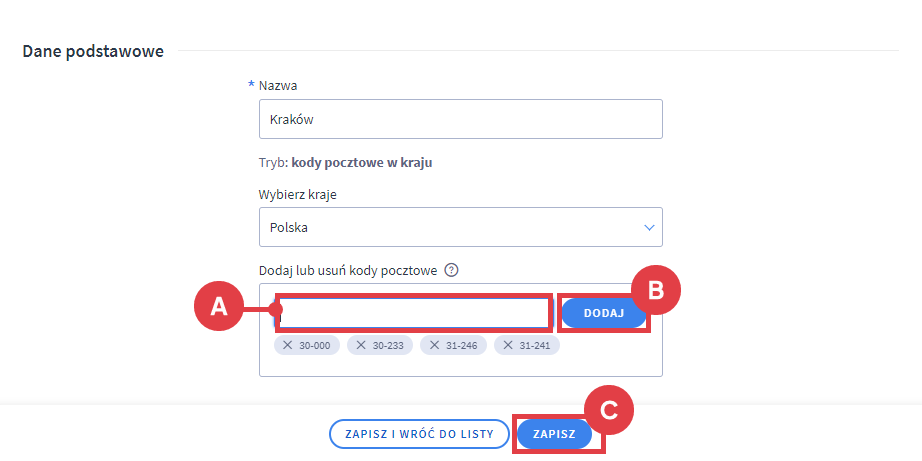Focus the Nazwa field containing Kraków

coord(460,119)
